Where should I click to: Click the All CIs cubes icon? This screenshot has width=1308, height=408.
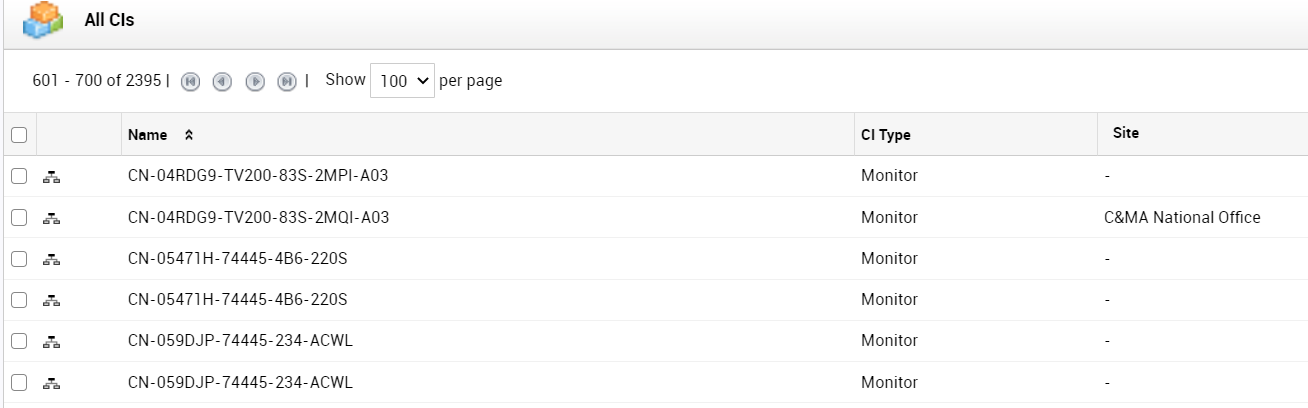pos(43,20)
